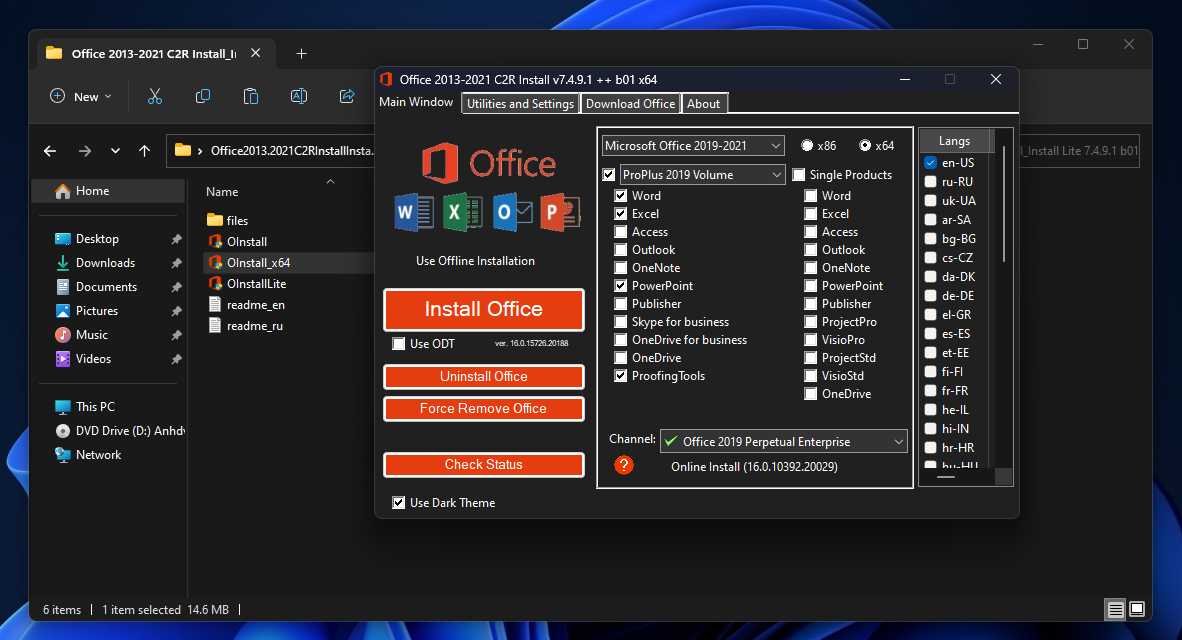1182x640 pixels.
Task: Check the de-DE language box
Action: [930, 296]
